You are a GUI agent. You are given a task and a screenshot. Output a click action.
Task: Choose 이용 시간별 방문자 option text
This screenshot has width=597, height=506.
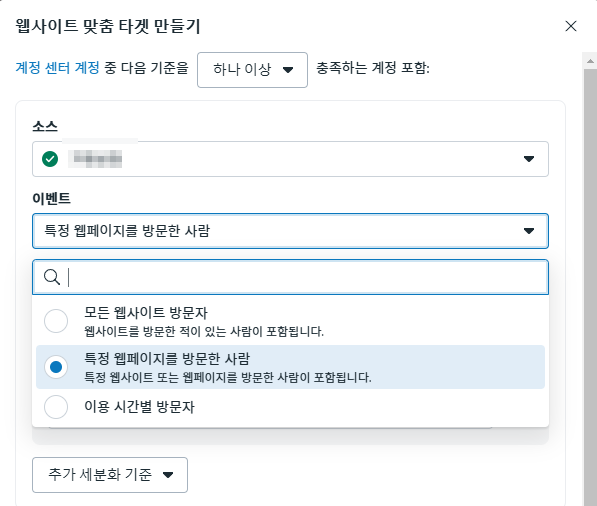point(139,407)
